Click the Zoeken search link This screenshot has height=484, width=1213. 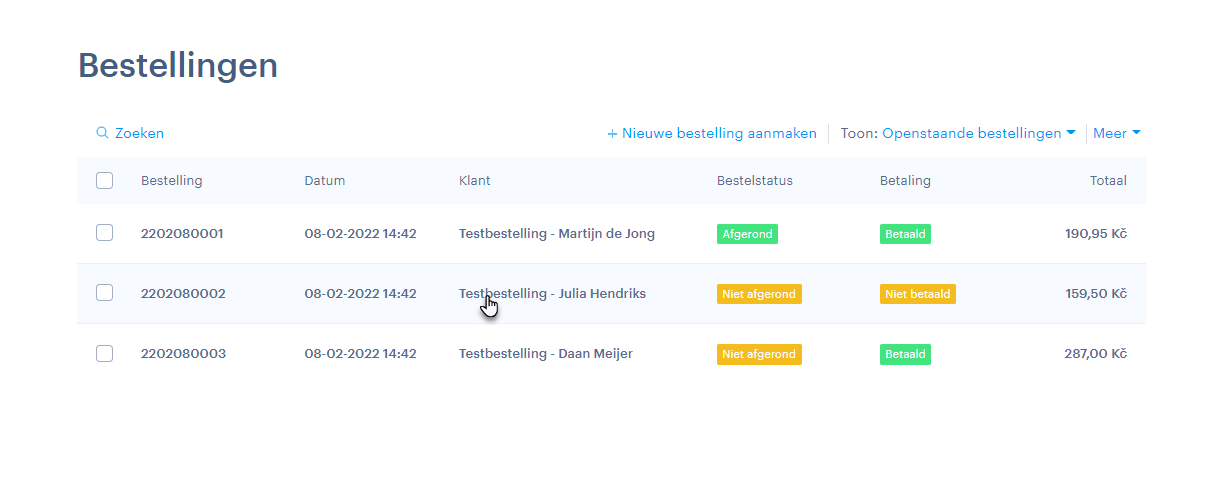tap(139, 133)
